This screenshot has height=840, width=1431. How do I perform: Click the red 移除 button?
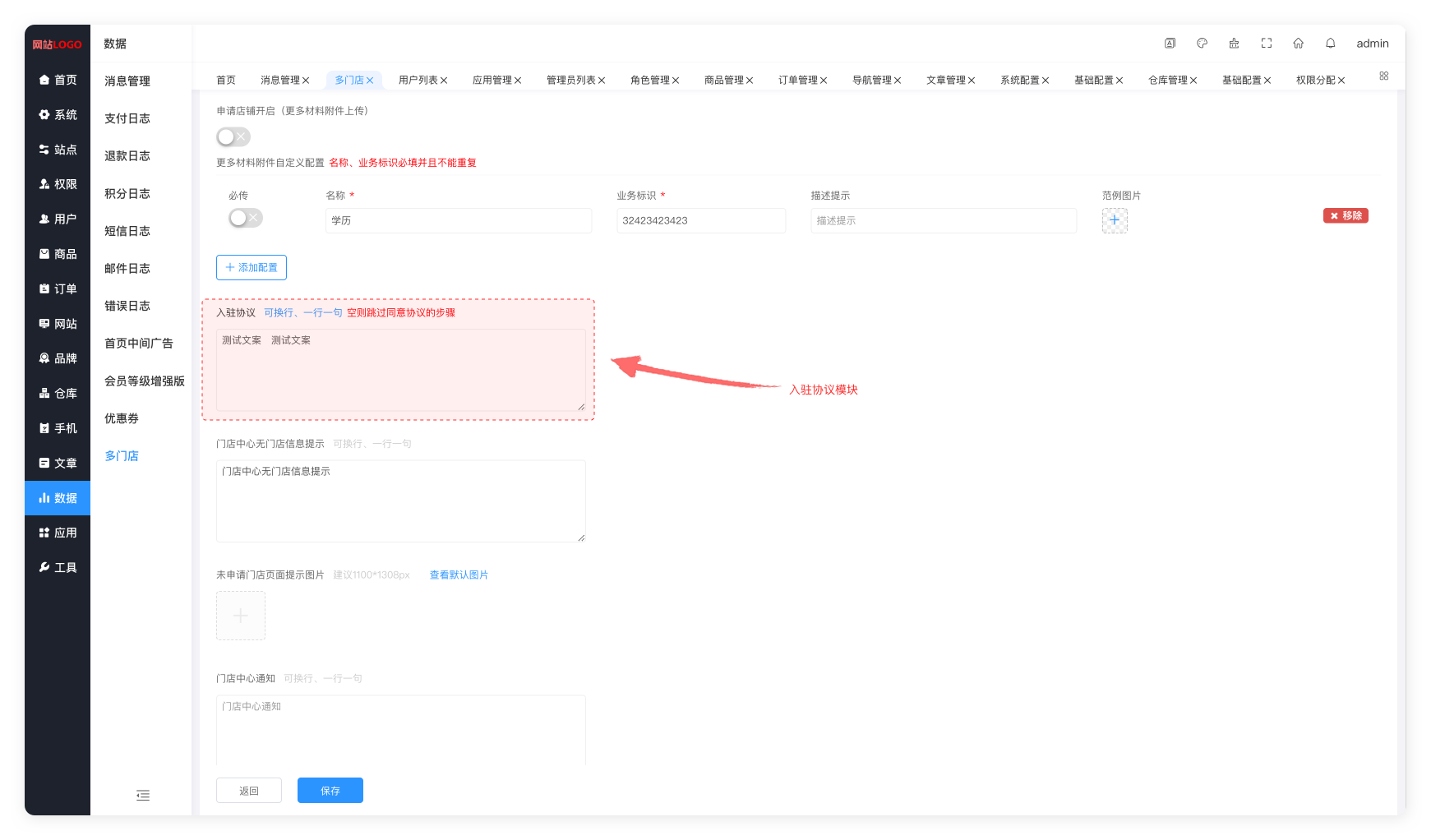click(1345, 215)
